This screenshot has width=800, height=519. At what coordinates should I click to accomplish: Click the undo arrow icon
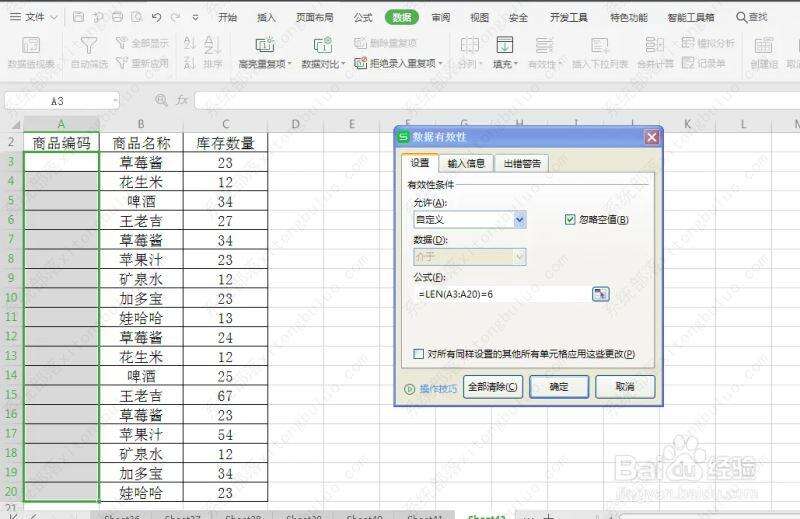click(157, 17)
